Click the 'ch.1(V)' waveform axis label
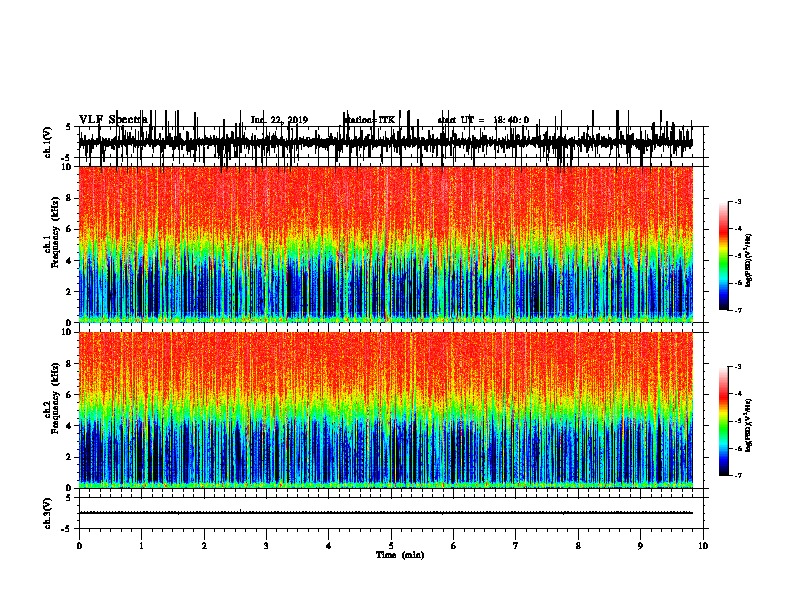The height and width of the screenshot is (612, 792). pos(47,142)
